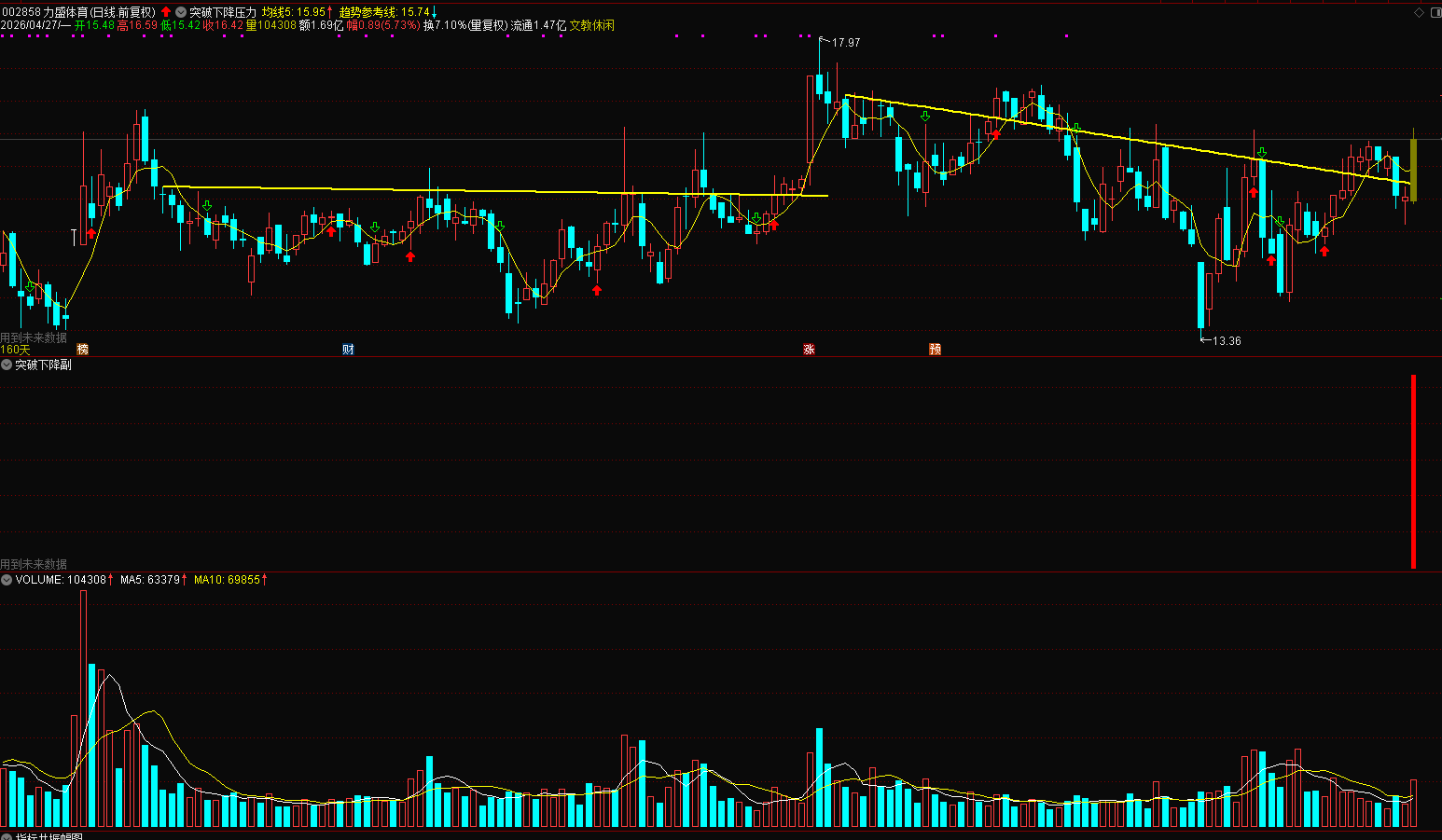
Task: Click the 流通1.47亿 float shares text
Action: (x=539, y=25)
